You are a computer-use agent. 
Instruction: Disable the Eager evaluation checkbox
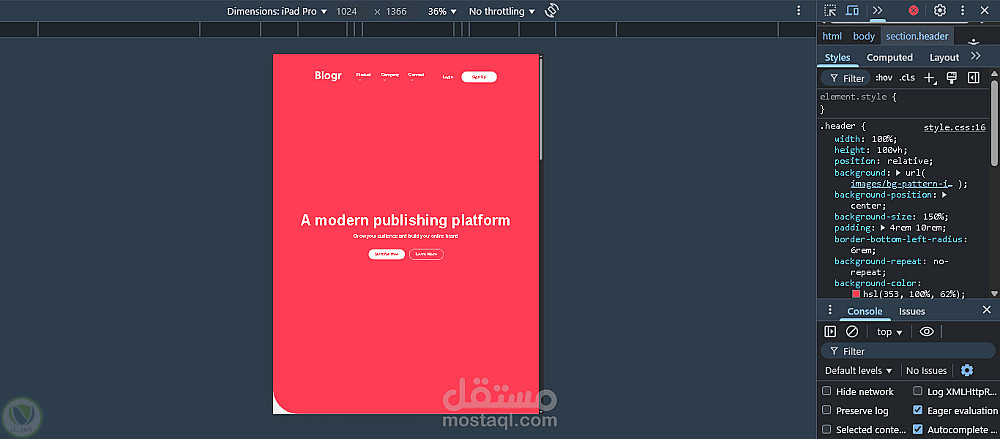tap(918, 410)
